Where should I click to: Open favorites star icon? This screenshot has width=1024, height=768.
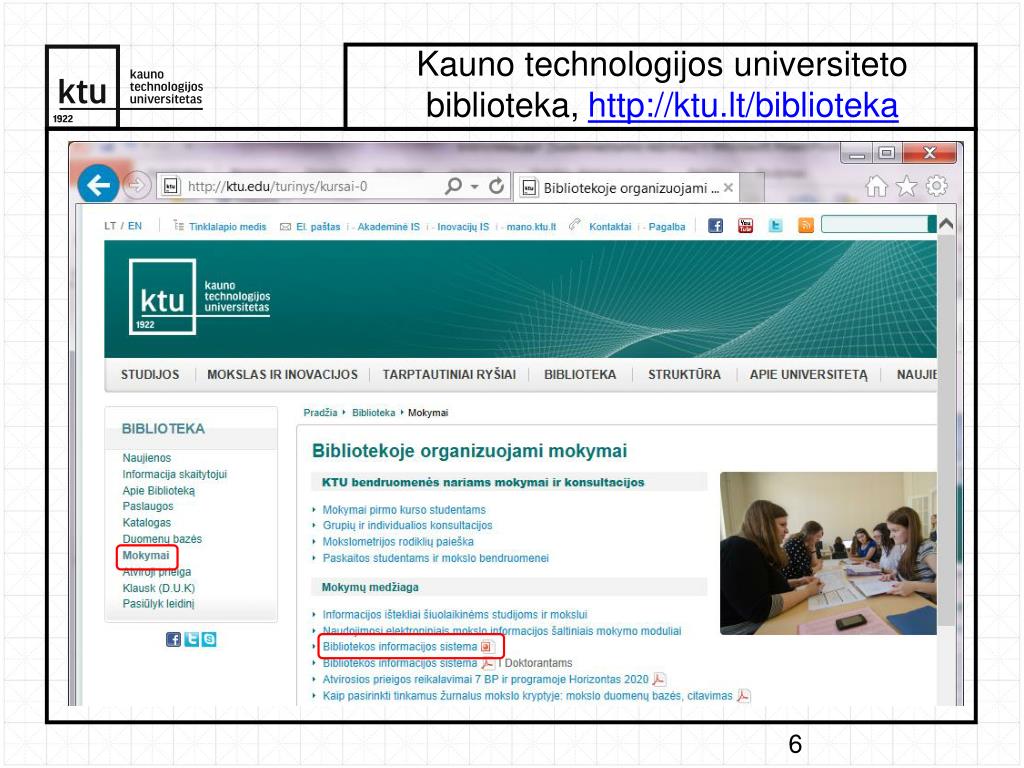(906, 186)
